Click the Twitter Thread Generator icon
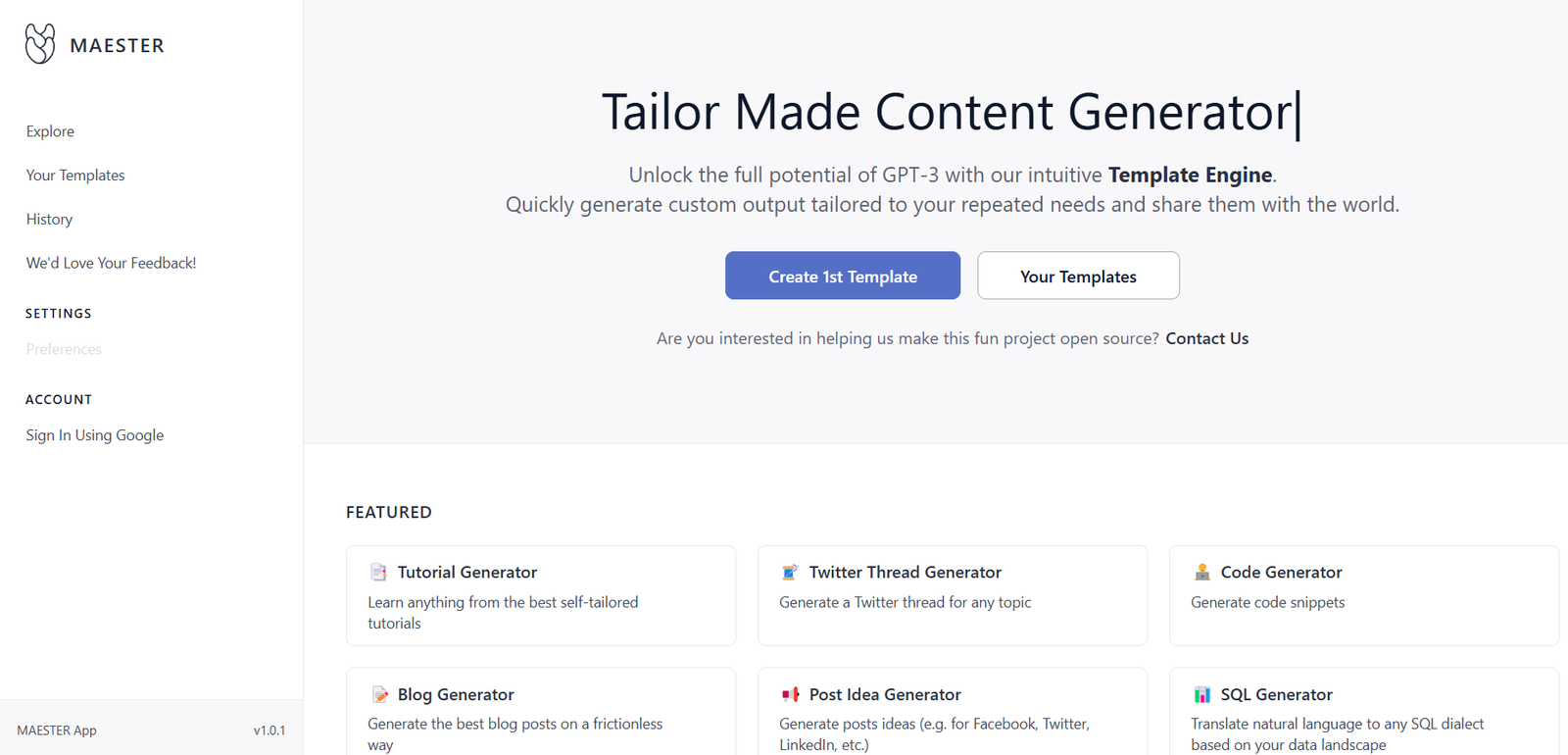Image resolution: width=1568 pixels, height=755 pixels. click(790, 573)
